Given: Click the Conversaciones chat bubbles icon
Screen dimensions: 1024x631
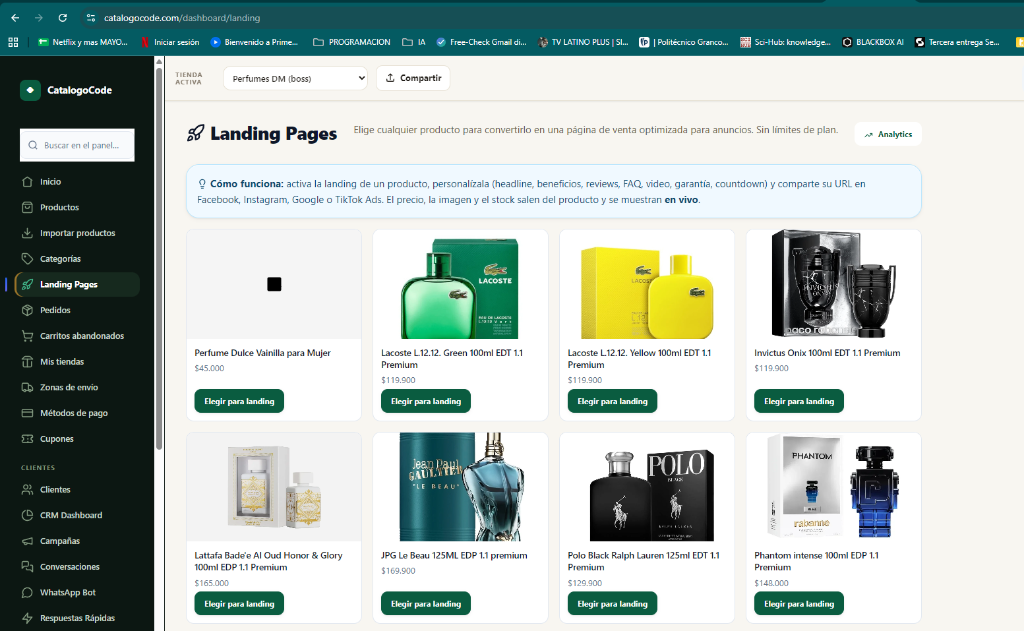Looking at the screenshot, I should 27,566.
